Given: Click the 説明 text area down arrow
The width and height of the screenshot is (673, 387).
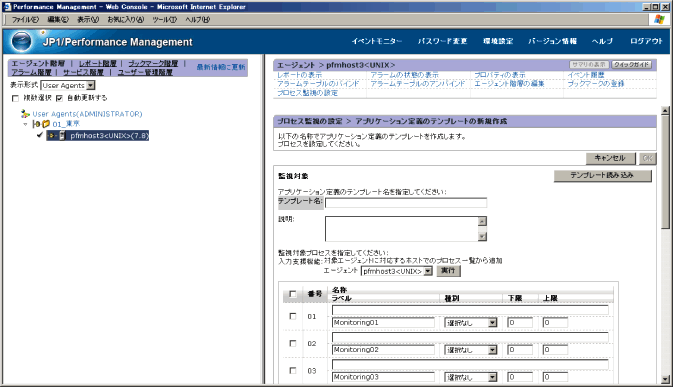Looking at the screenshot, I should click(482, 236).
